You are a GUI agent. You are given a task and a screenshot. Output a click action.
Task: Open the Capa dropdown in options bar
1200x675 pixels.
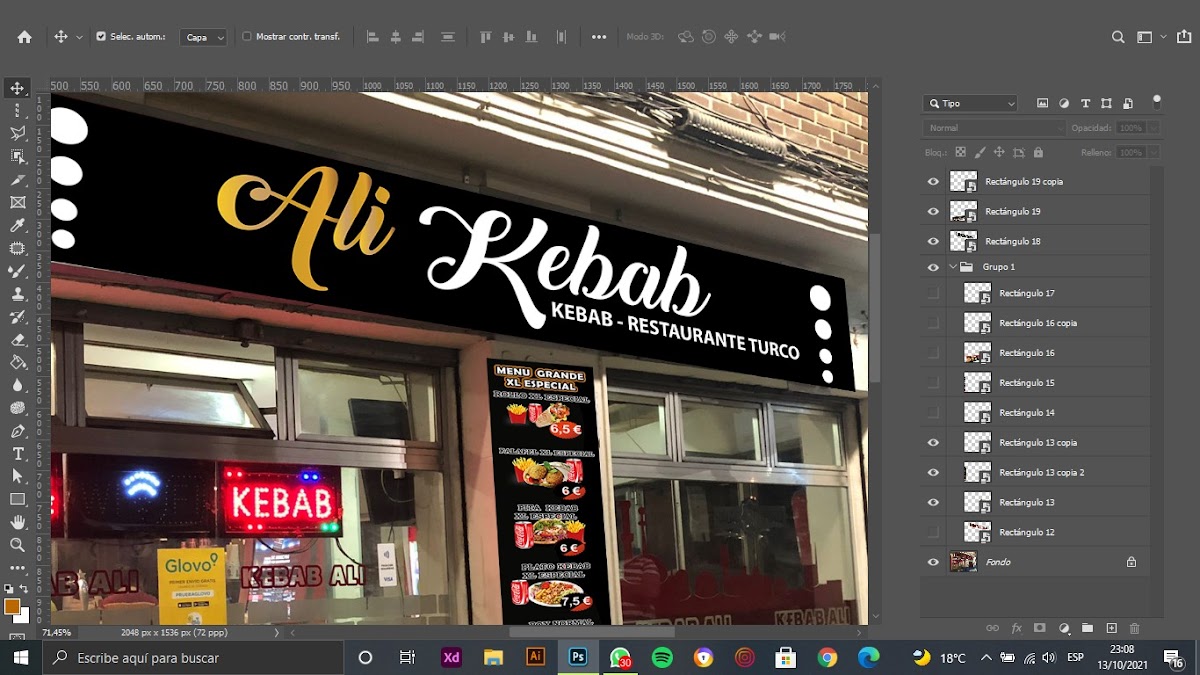(x=203, y=37)
